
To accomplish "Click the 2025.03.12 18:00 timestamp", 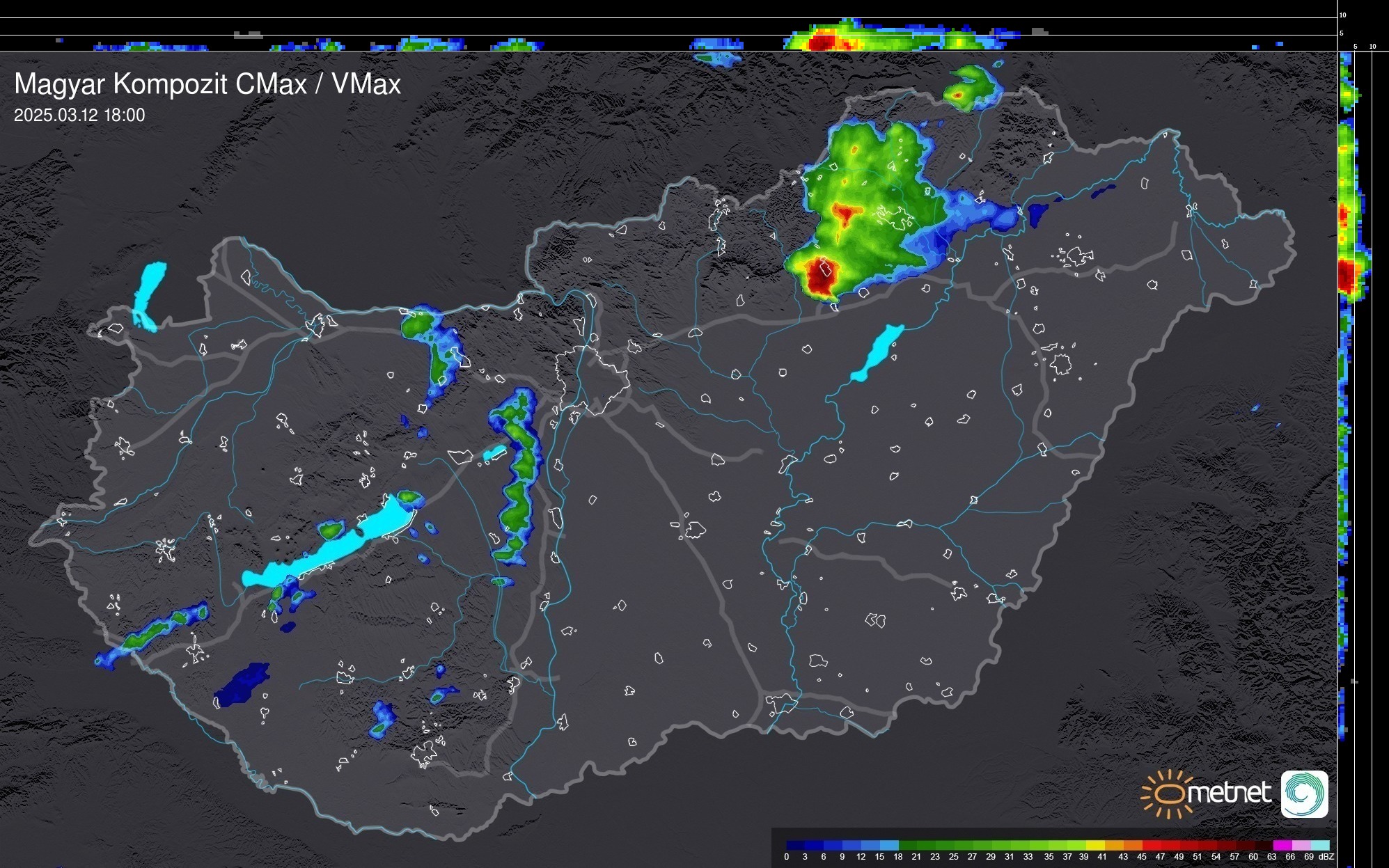I will [x=79, y=116].
